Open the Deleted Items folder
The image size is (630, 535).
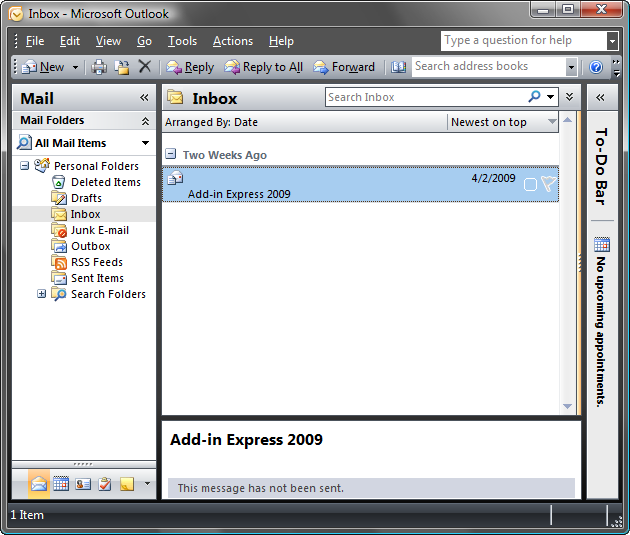pos(106,182)
